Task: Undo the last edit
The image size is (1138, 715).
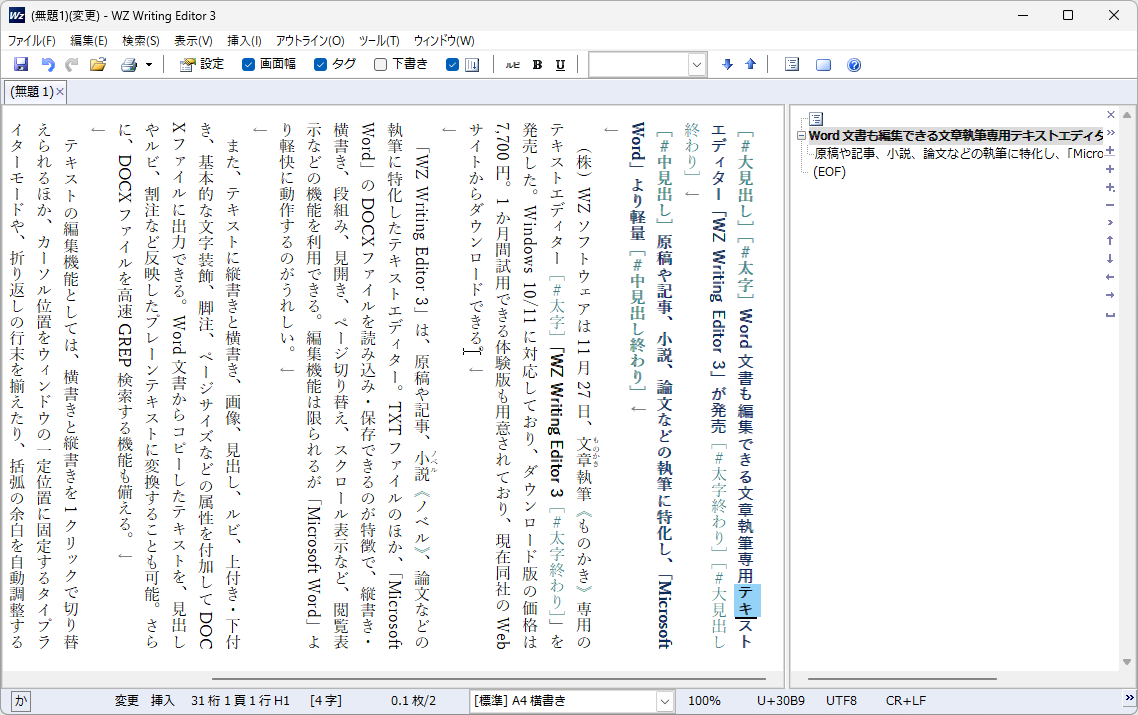Action: [x=46, y=64]
